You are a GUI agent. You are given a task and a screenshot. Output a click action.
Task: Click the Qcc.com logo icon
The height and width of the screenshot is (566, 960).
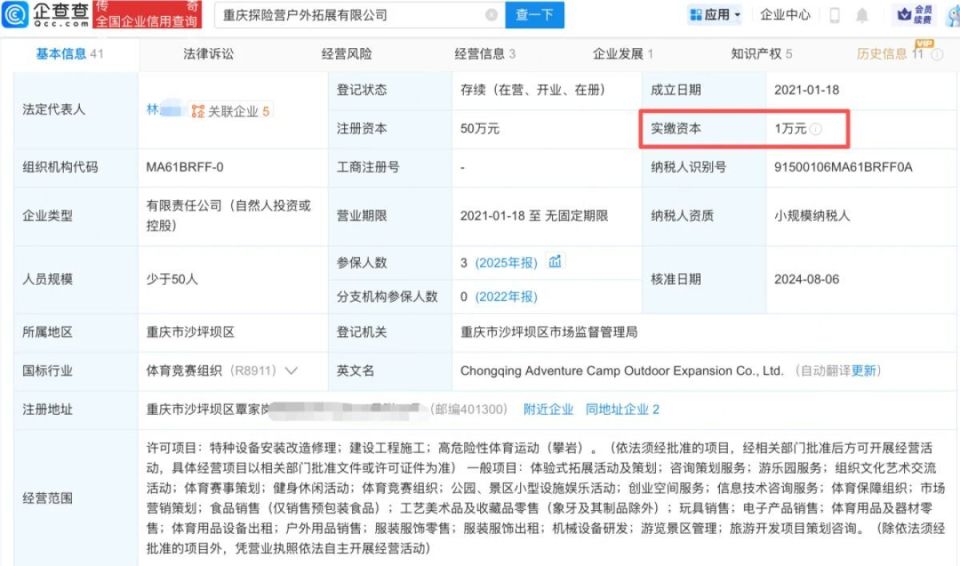tap(15, 15)
